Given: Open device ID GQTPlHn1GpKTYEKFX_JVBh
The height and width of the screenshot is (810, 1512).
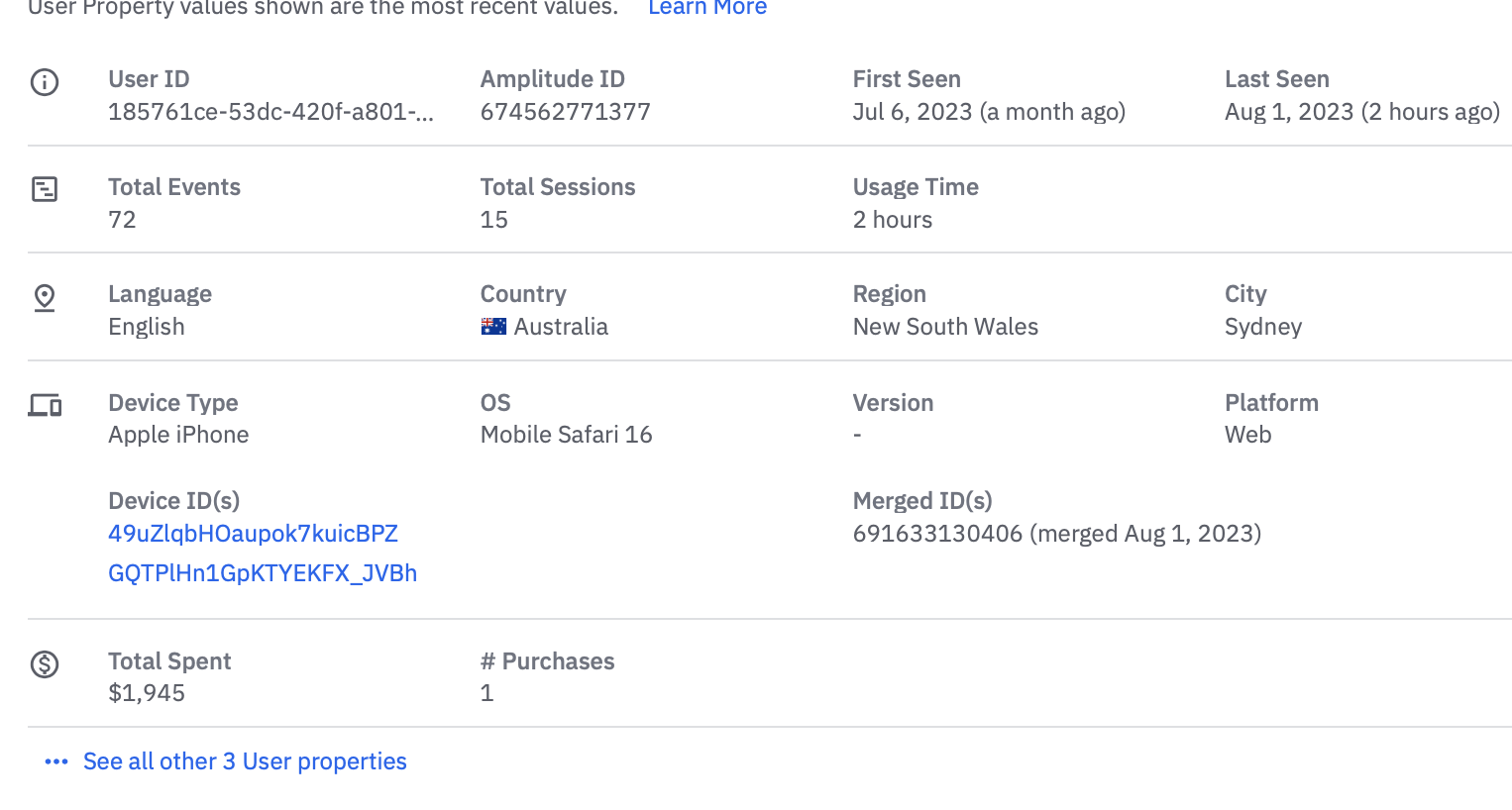Looking at the screenshot, I should point(263,573).
